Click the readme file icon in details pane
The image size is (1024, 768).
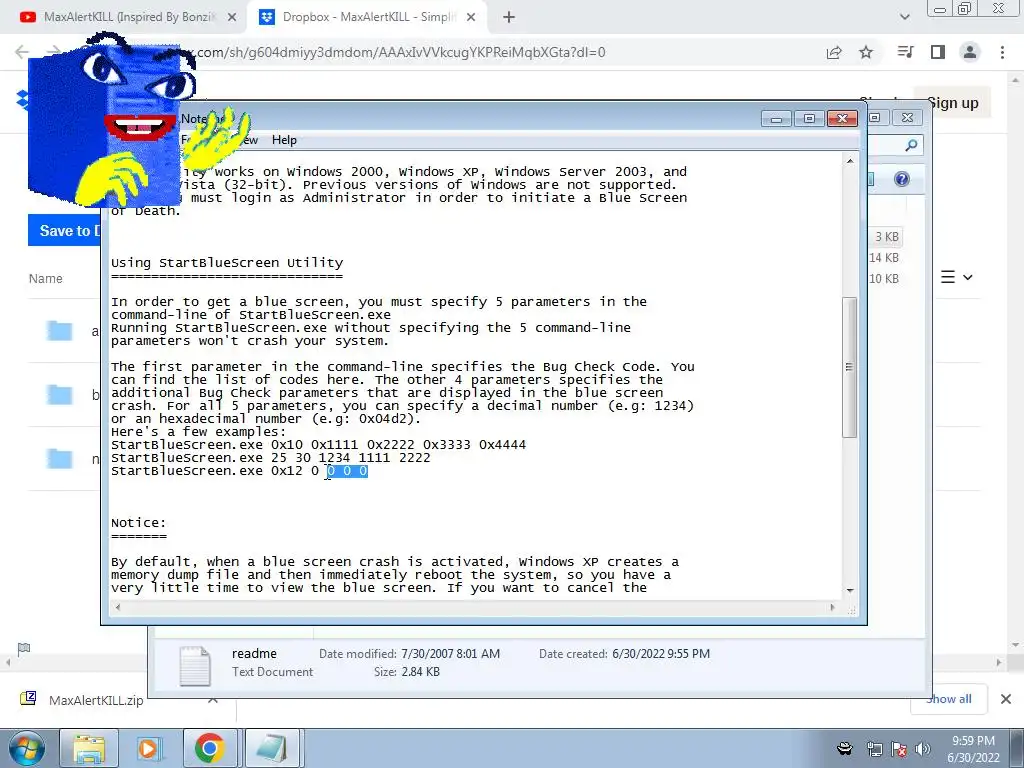(x=195, y=665)
